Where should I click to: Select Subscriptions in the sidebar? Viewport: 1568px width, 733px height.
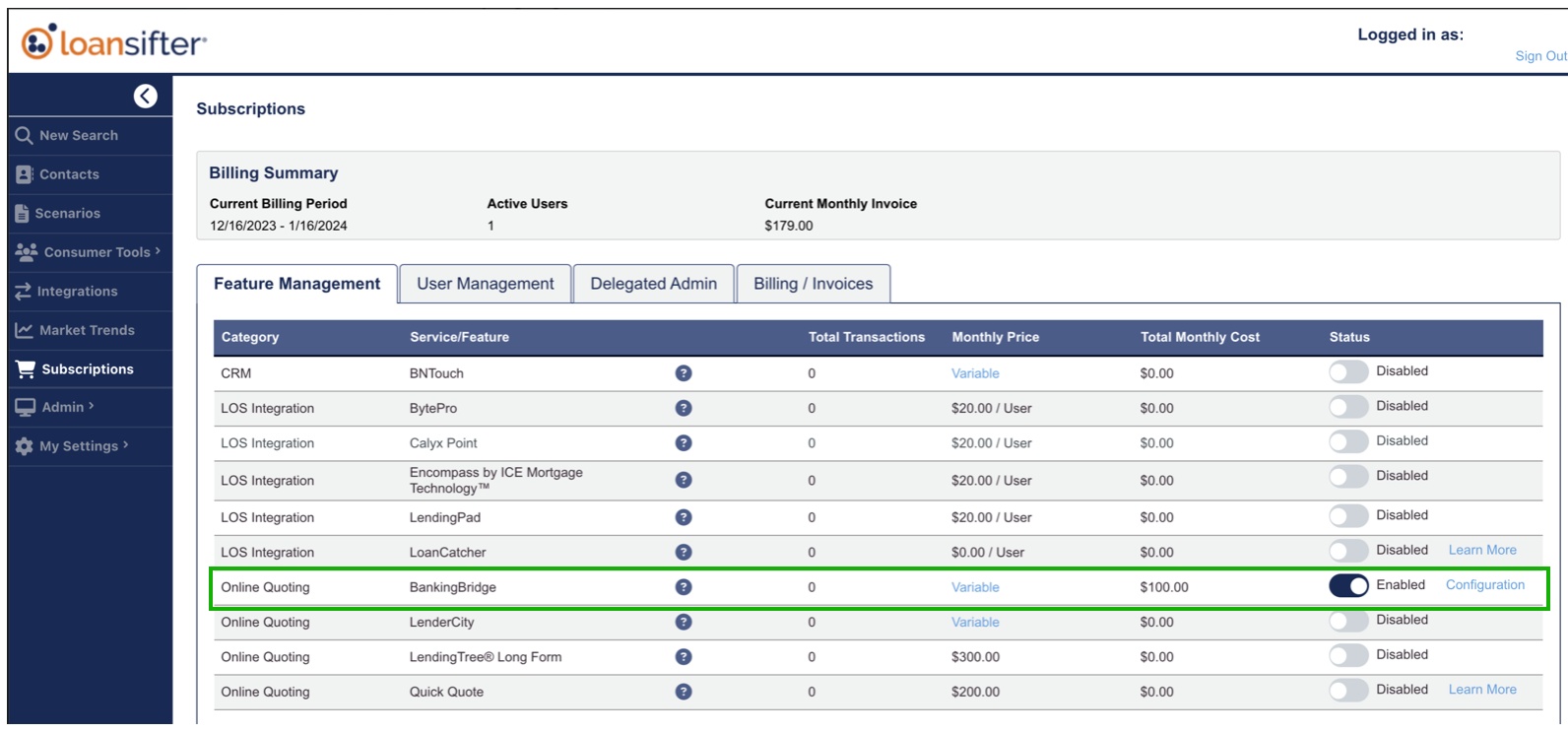[89, 369]
